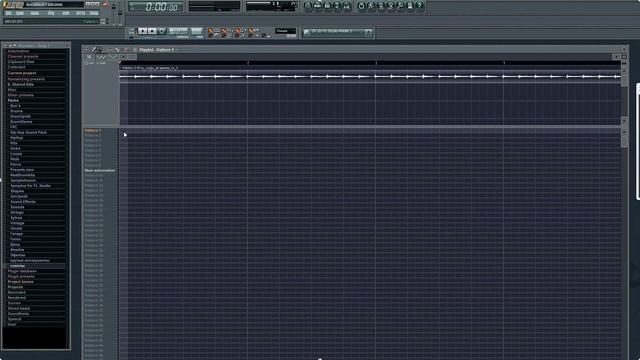
Task: Expand the Project bones folder
Action: [x=20, y=282]
